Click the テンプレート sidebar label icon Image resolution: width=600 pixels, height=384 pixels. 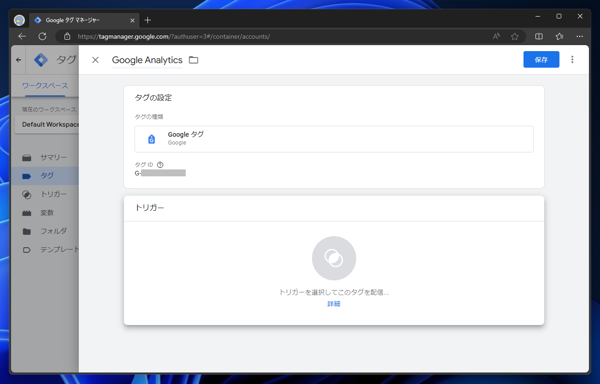point(27,250)
